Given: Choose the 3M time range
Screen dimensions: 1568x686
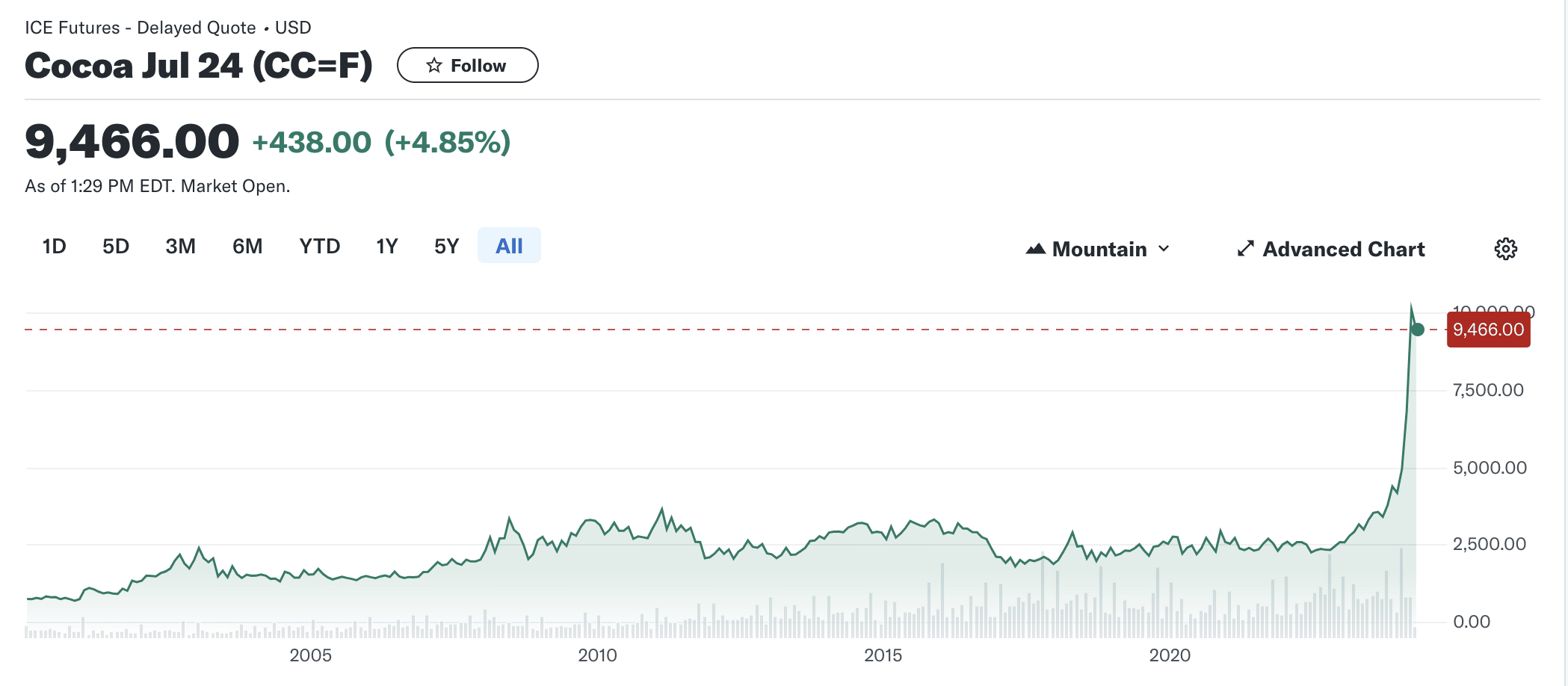Looking at the screenshot, I should (180, 246).
